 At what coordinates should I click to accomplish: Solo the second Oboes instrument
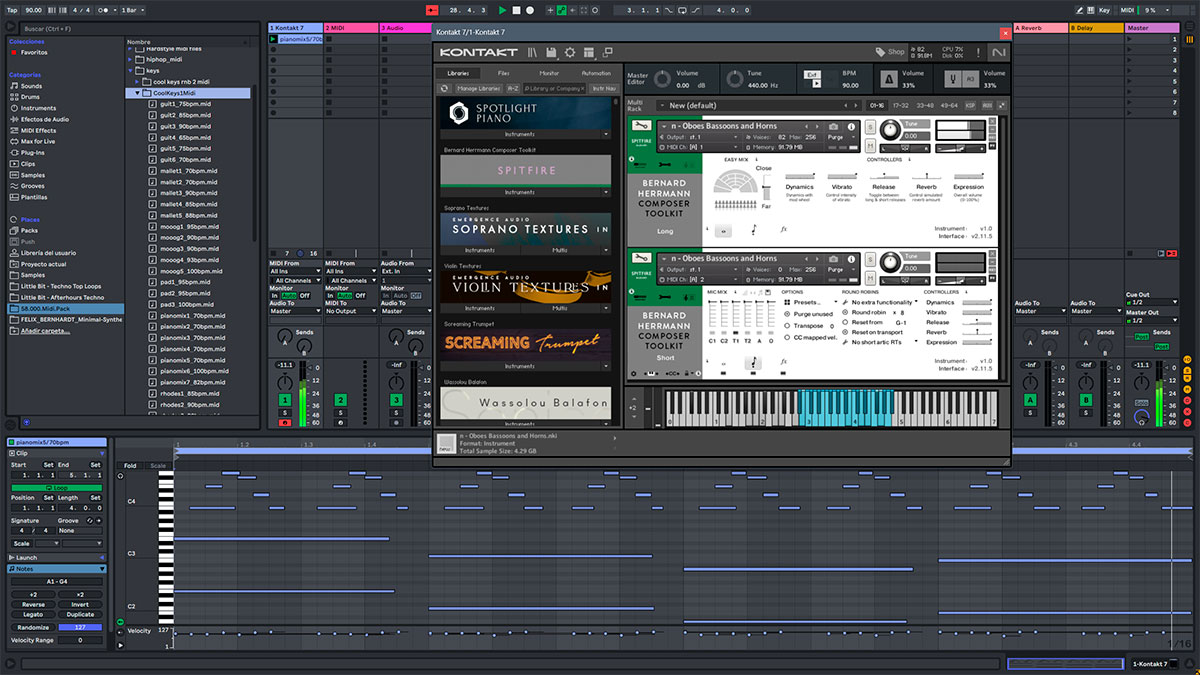[x=870, y=259]
